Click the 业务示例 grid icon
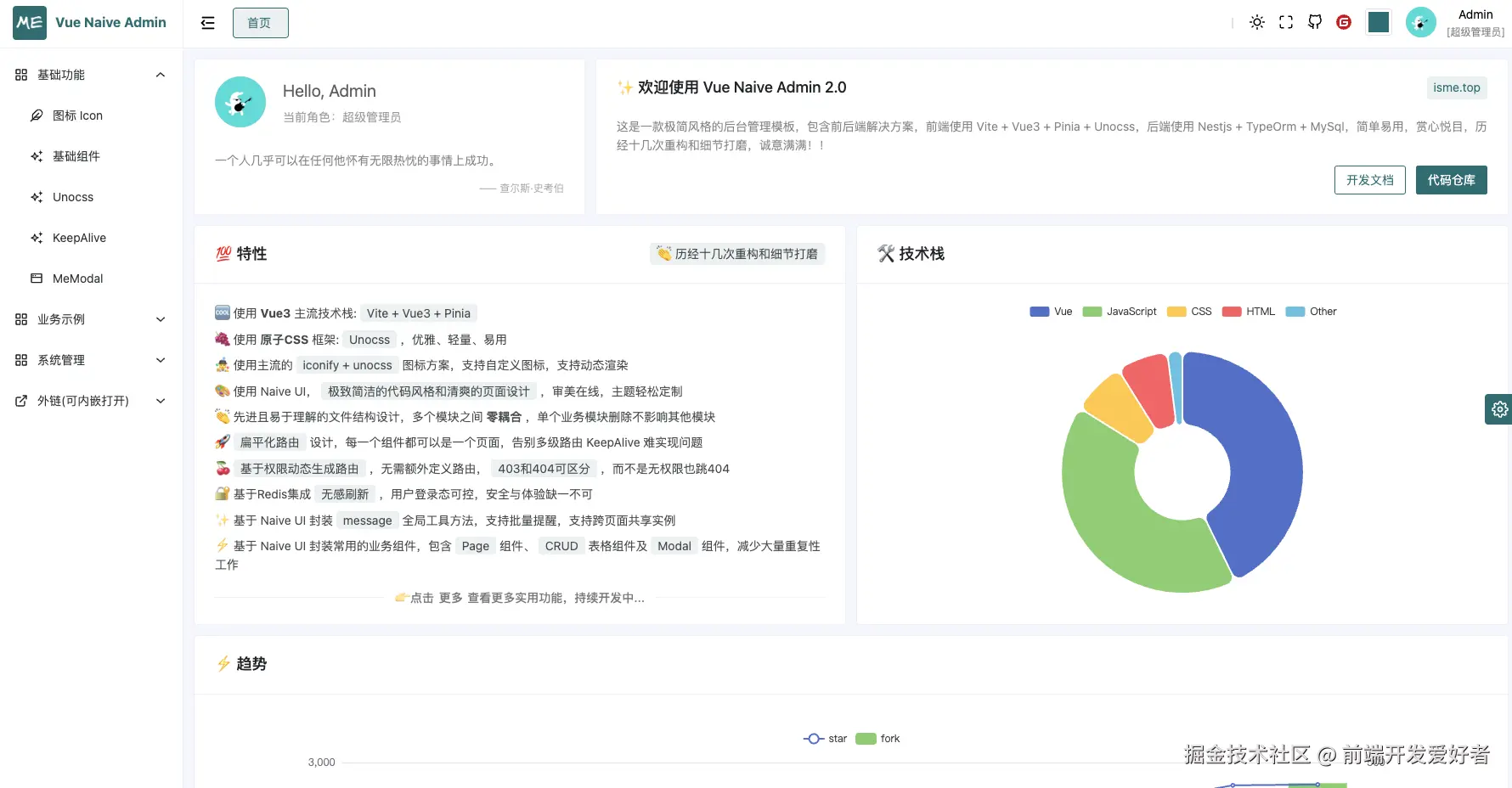This screenshot has width=1512, height=788. 21,319
